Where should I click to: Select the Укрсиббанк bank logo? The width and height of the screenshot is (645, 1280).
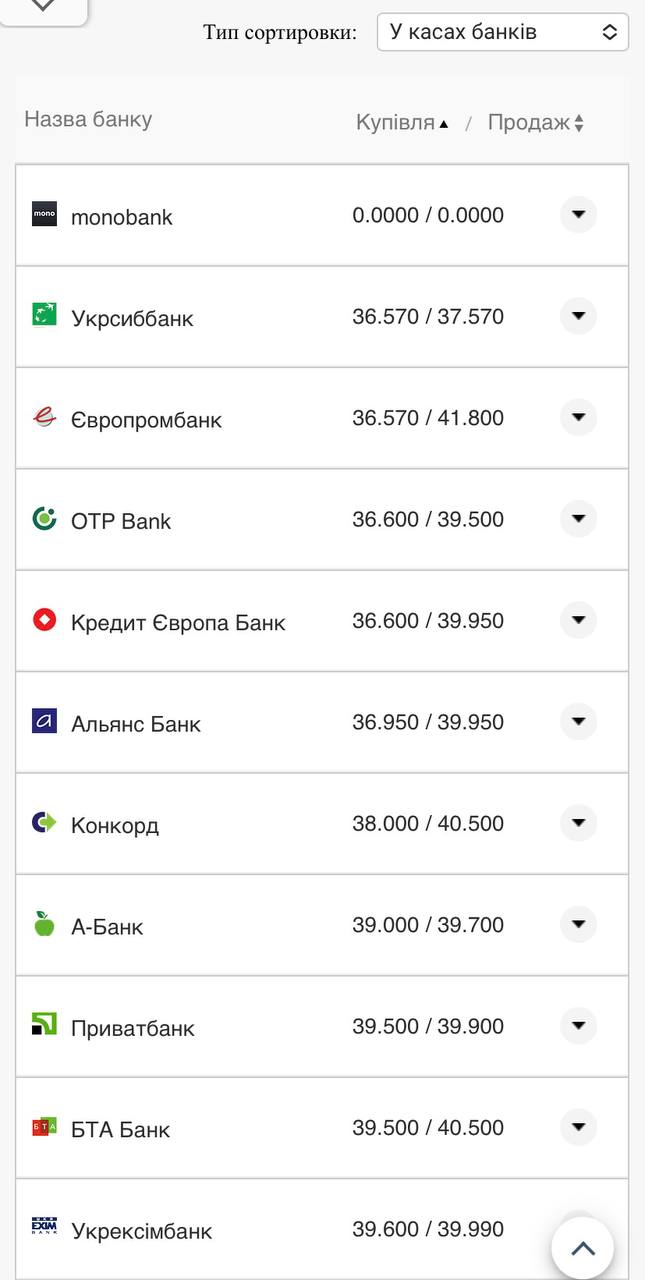click(44, 316)
